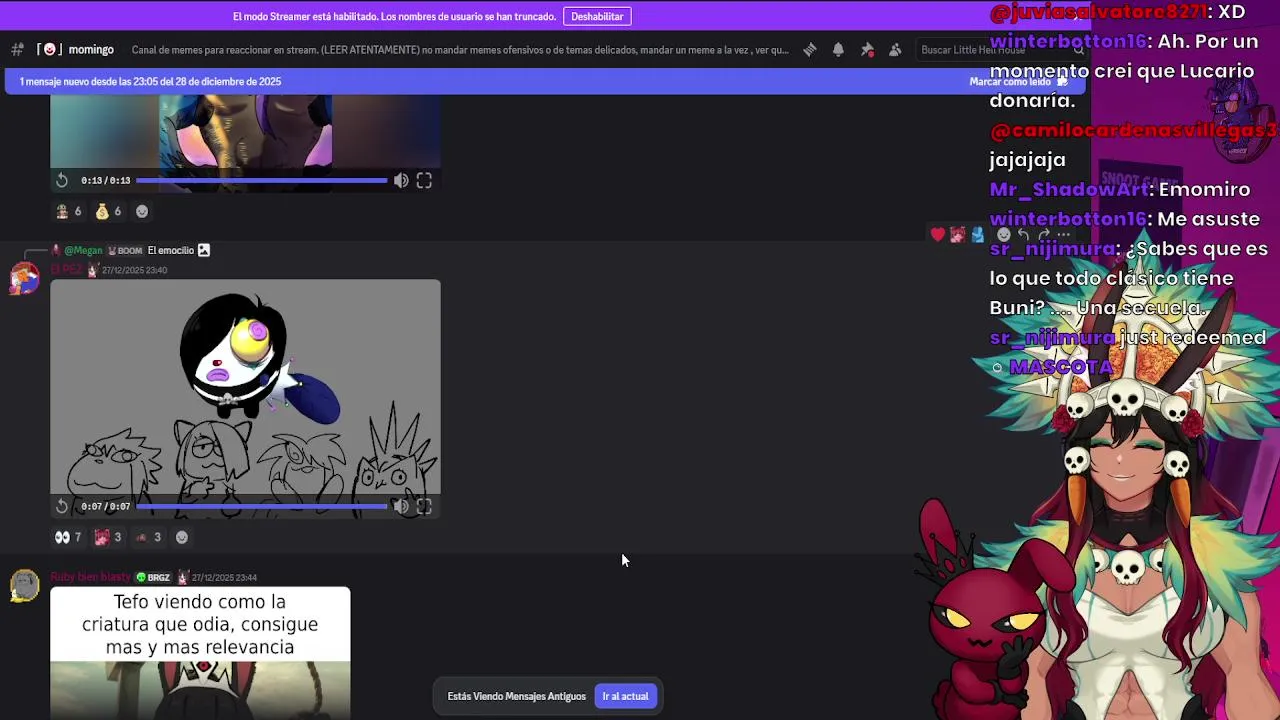Open the Tefo viendo meme image
The image size is (1280, 720).
tap(200, 653)
